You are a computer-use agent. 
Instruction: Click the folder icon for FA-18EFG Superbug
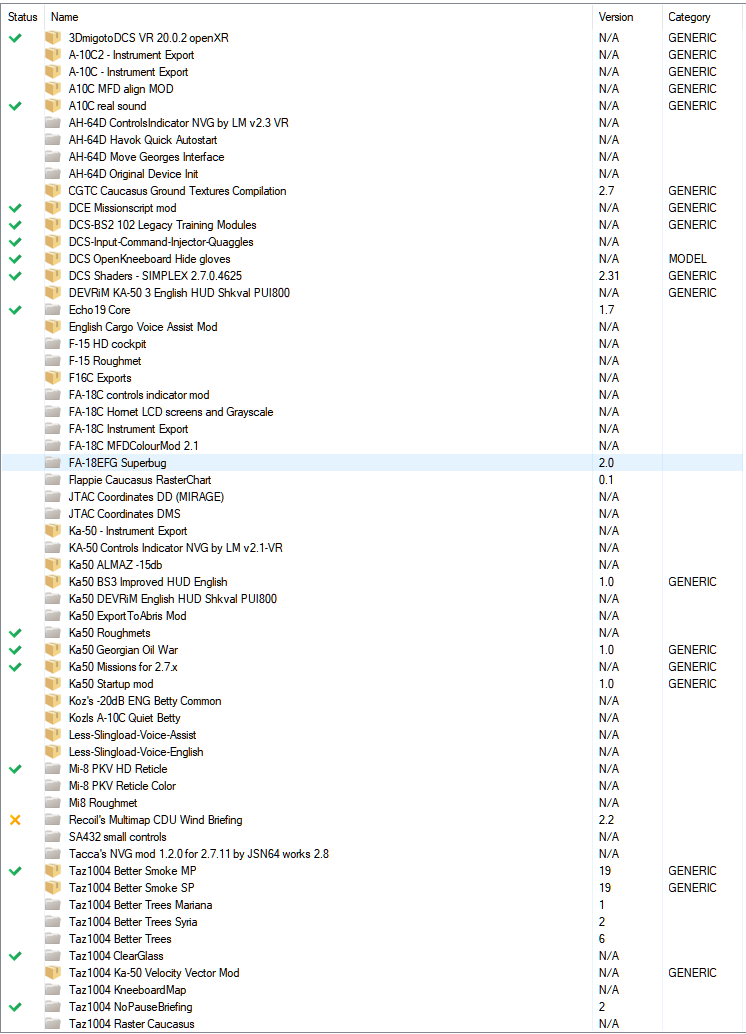(53, 463)
